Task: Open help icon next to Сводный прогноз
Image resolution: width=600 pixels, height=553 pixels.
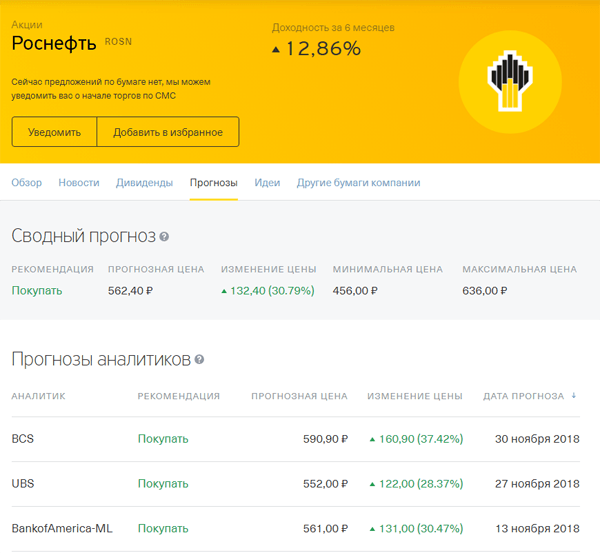Action: 164,237
